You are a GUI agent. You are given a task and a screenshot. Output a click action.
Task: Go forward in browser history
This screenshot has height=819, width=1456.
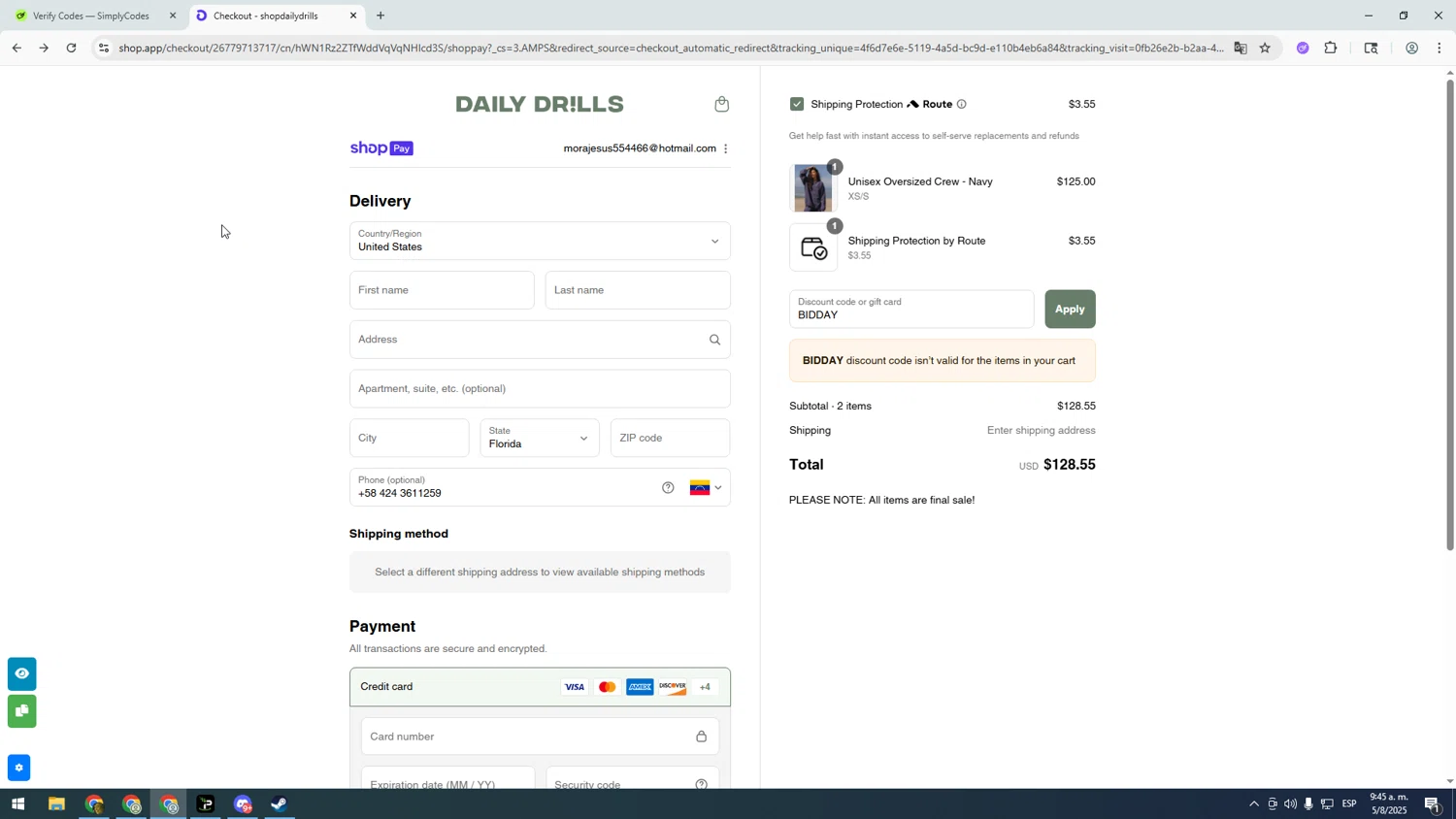44,48
